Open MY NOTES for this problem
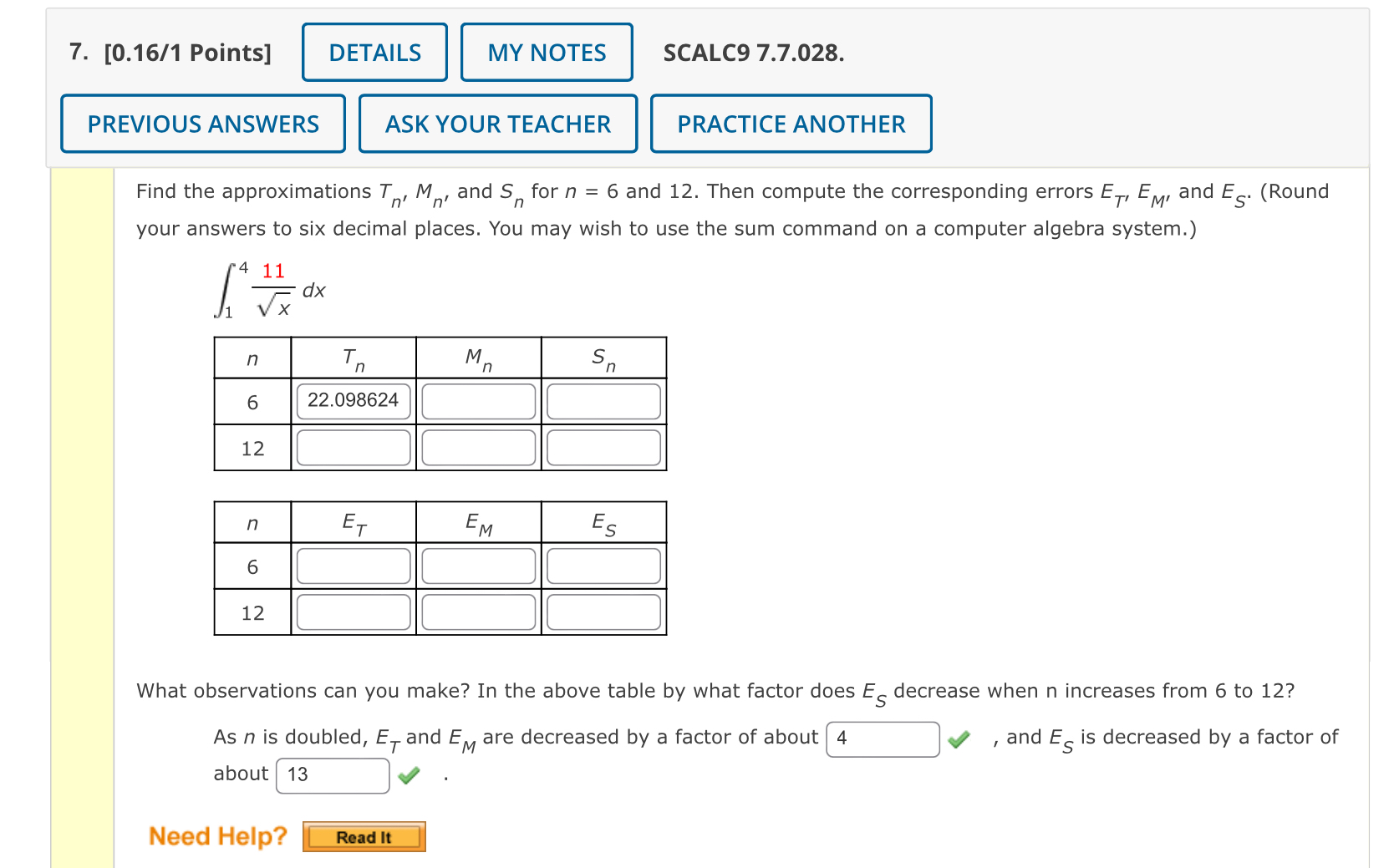 547,52
